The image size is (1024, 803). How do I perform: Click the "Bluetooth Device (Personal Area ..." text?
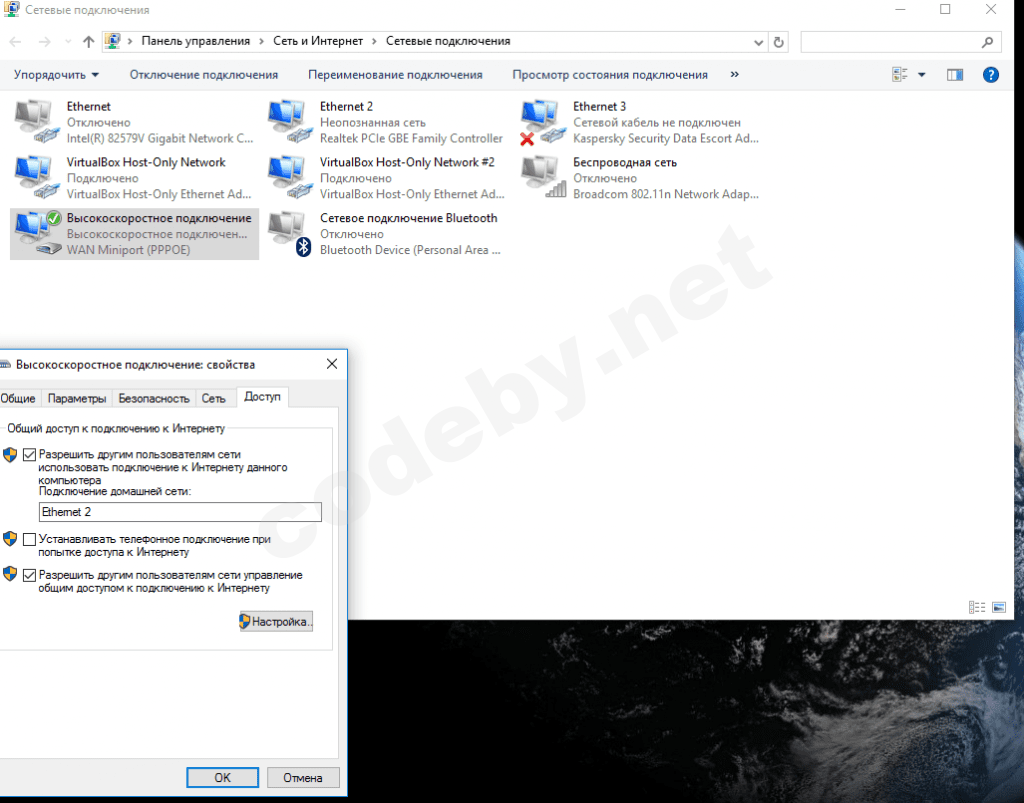pyautogui.click(x=410, y=250)
